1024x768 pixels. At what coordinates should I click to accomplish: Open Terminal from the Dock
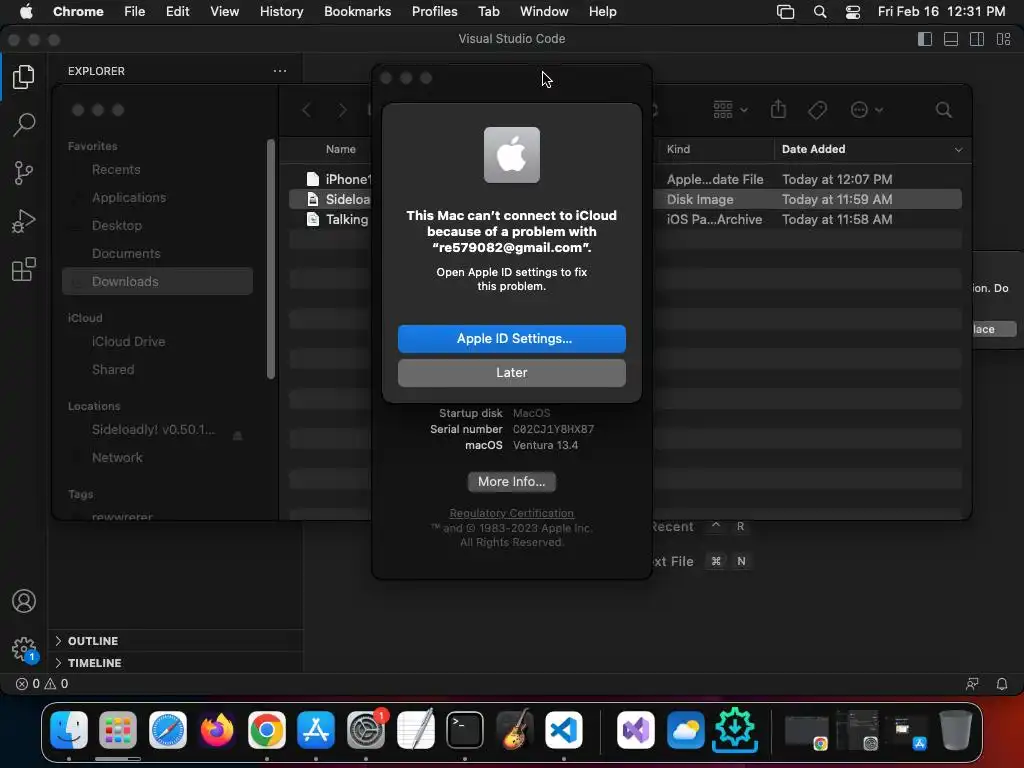(x=465, y=730)
